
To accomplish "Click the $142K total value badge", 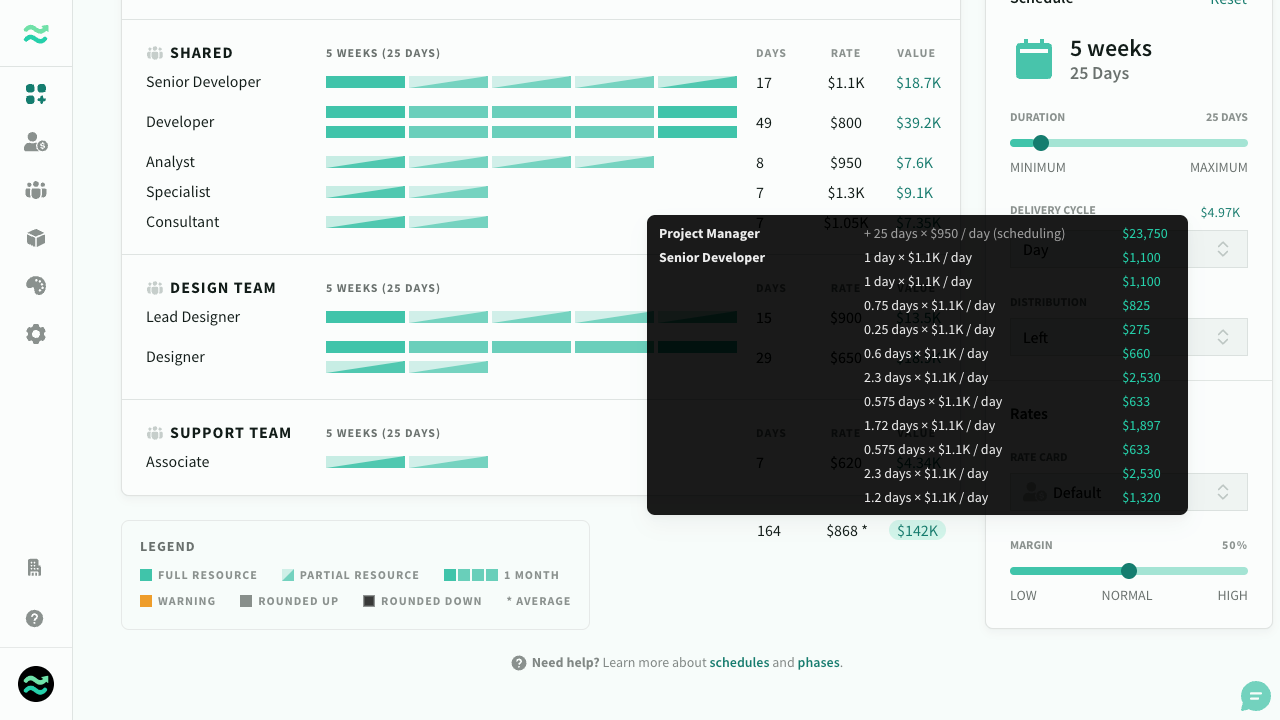I will [x=917, y=530].
